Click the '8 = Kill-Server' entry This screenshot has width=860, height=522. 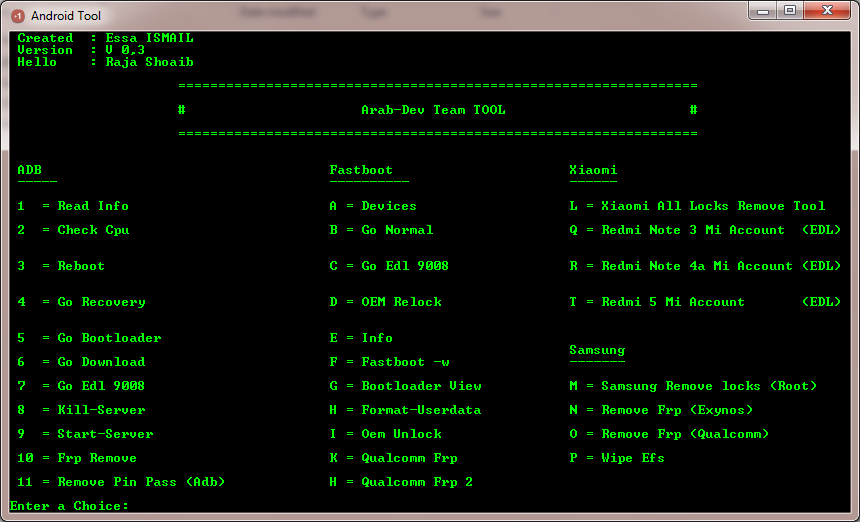[x=81, y=410]
